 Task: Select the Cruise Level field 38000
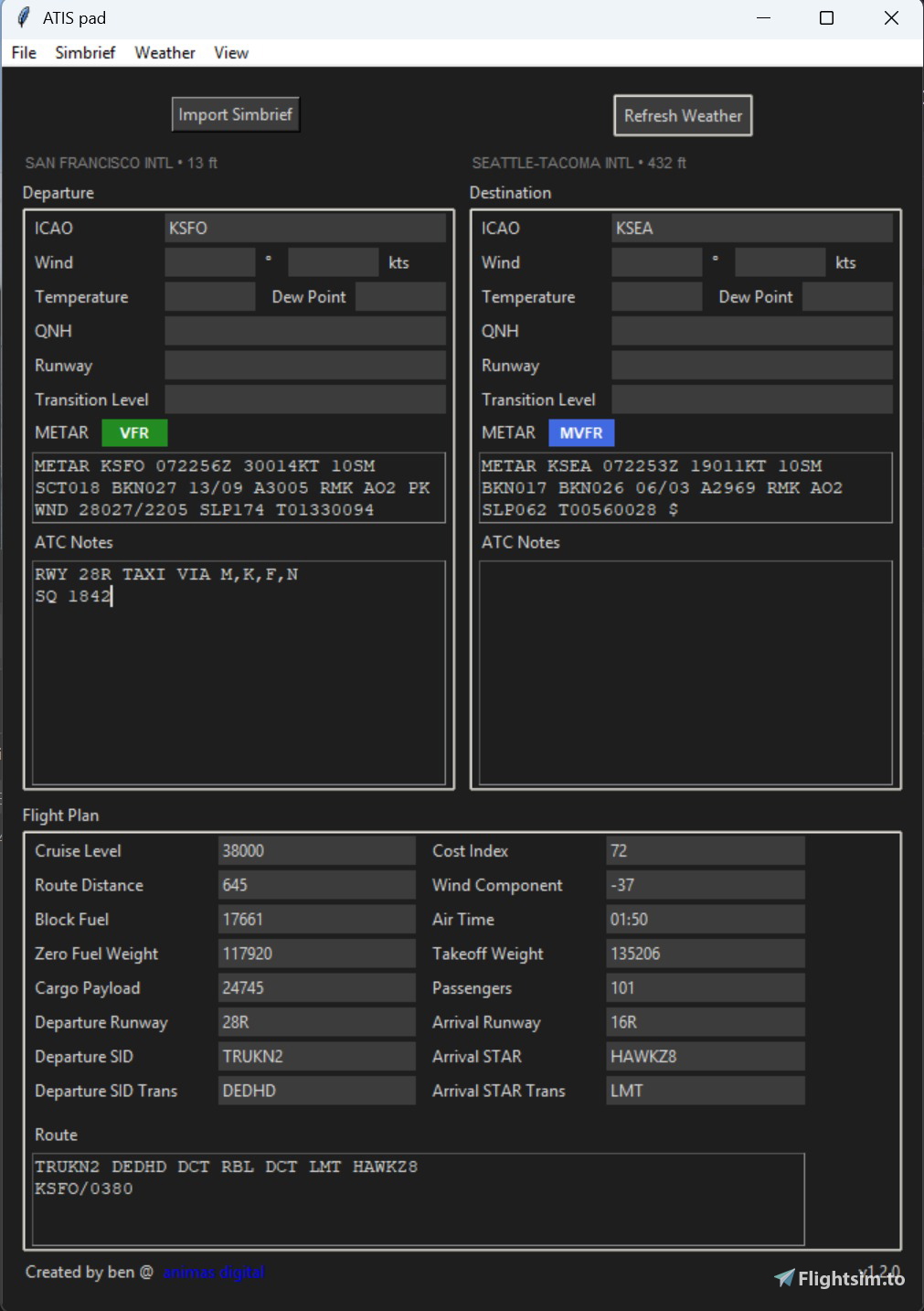tap(317, 850)
